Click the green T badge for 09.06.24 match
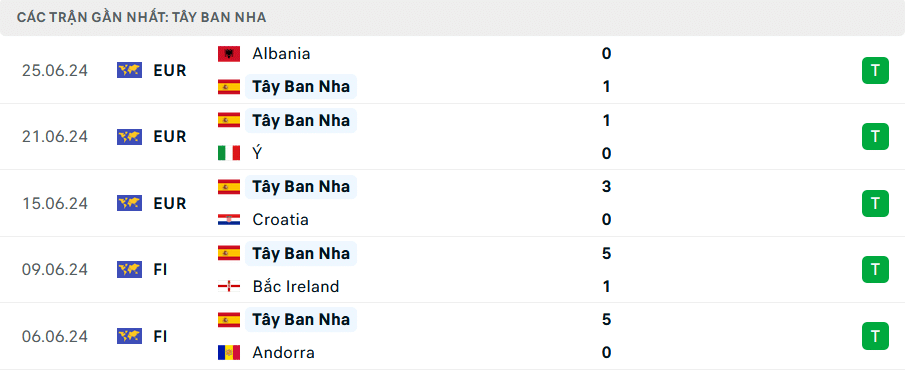This screenshot has height=370, width=905. [875, 270]
